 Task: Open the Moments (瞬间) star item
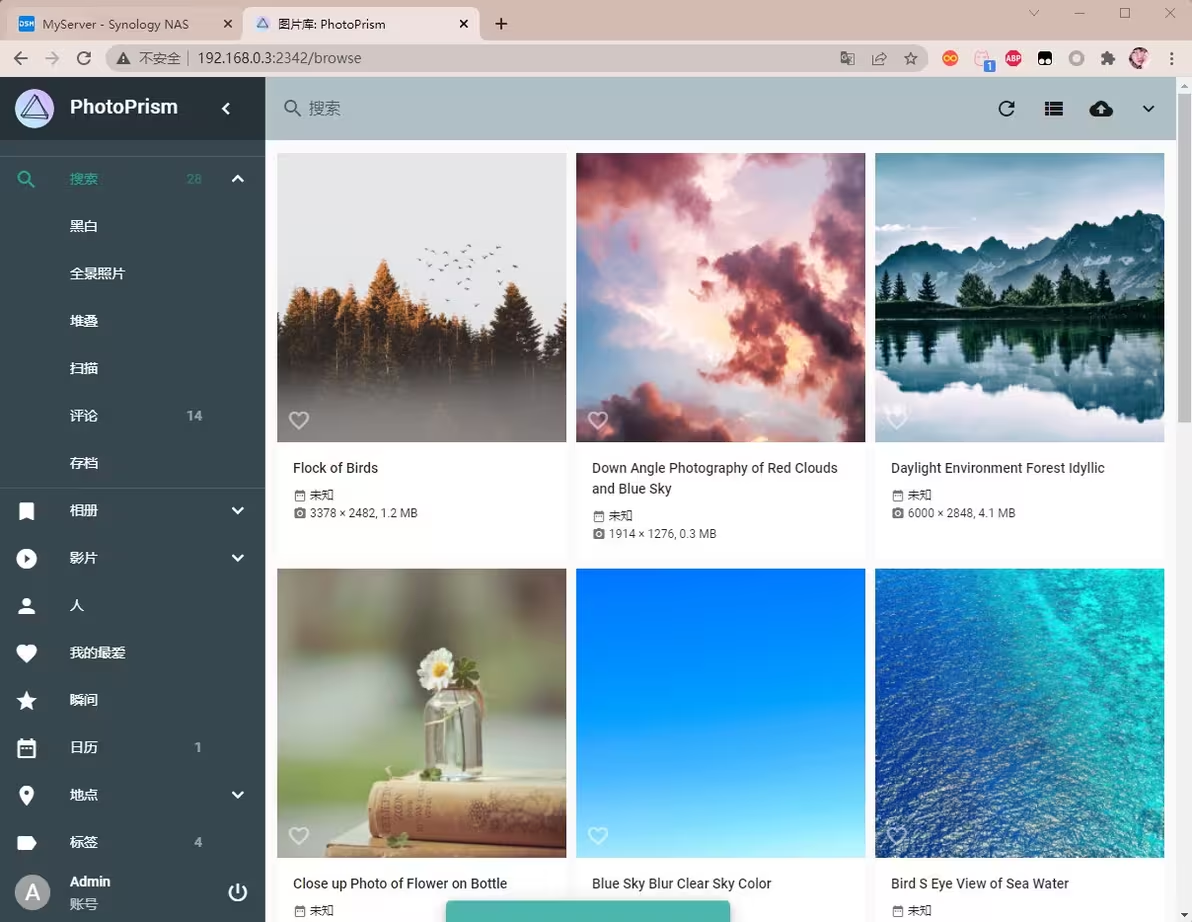click(84, 700)
